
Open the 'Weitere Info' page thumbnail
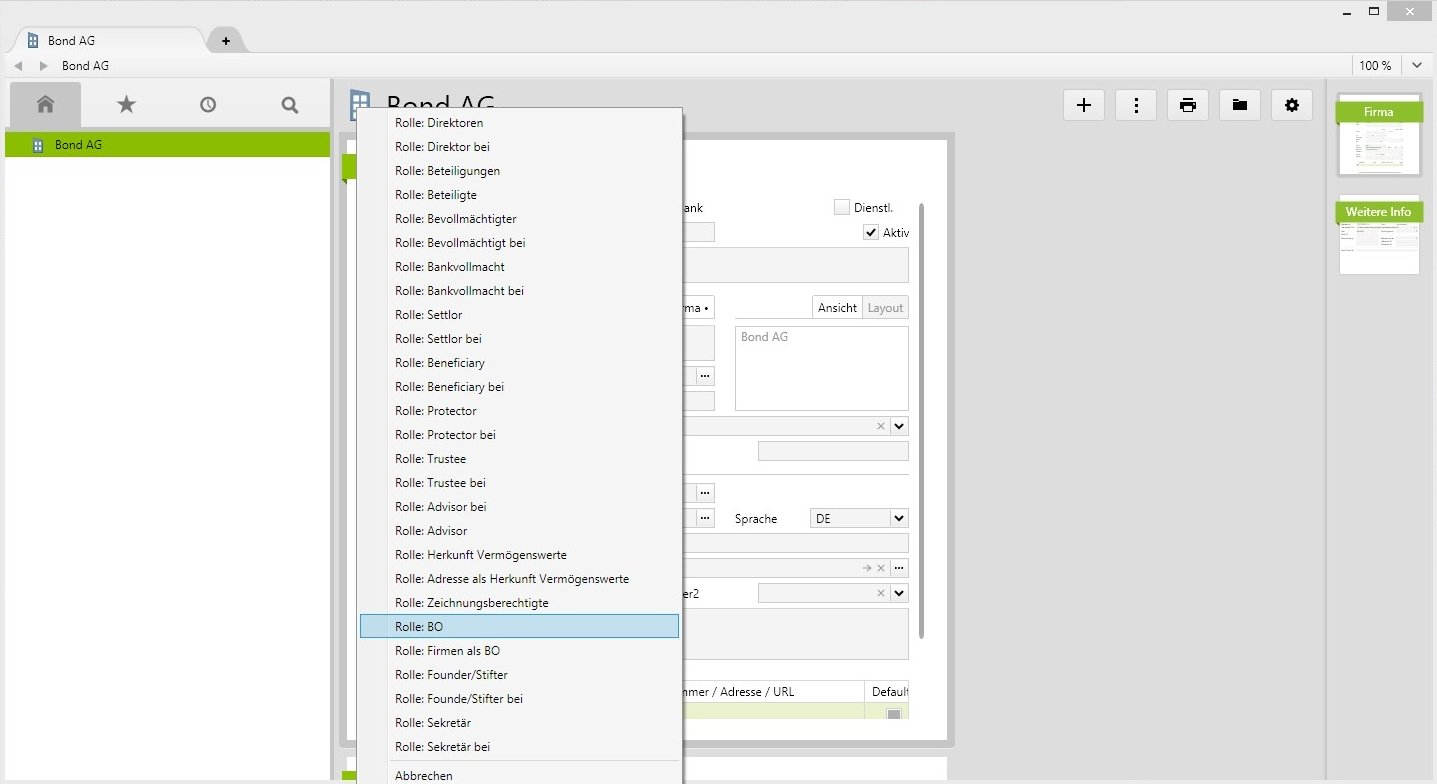click(1379, 237)
